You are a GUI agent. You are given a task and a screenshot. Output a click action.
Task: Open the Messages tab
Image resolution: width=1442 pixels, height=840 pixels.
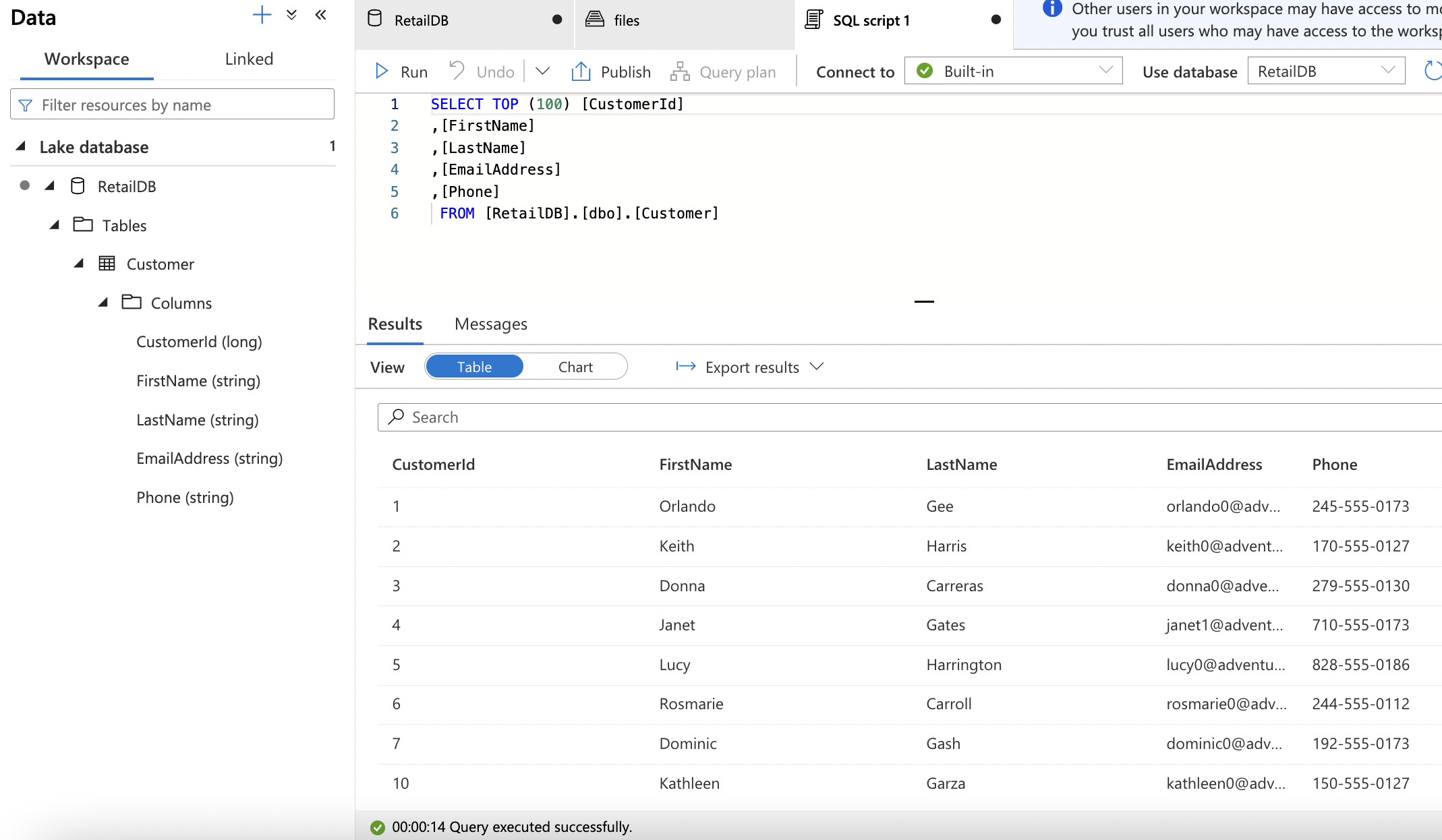pyautogui.click(x=490, y=324)
